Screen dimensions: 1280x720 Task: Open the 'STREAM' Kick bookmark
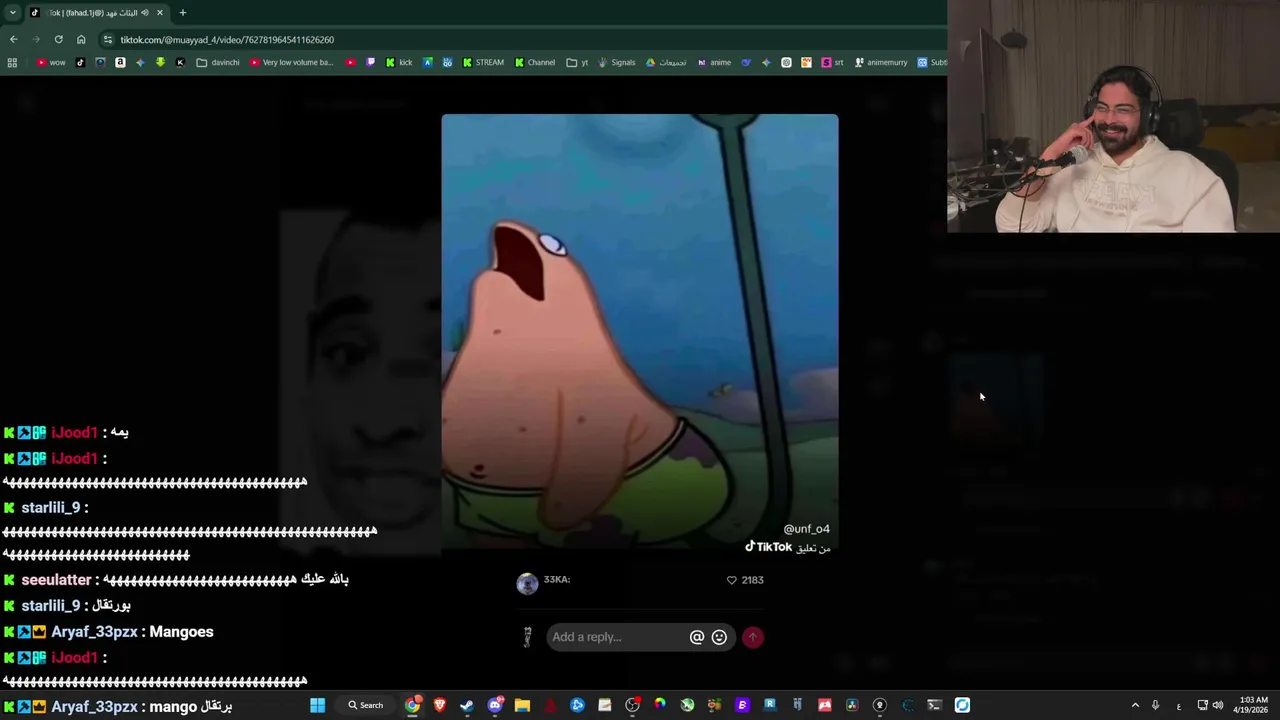(482, 62)
